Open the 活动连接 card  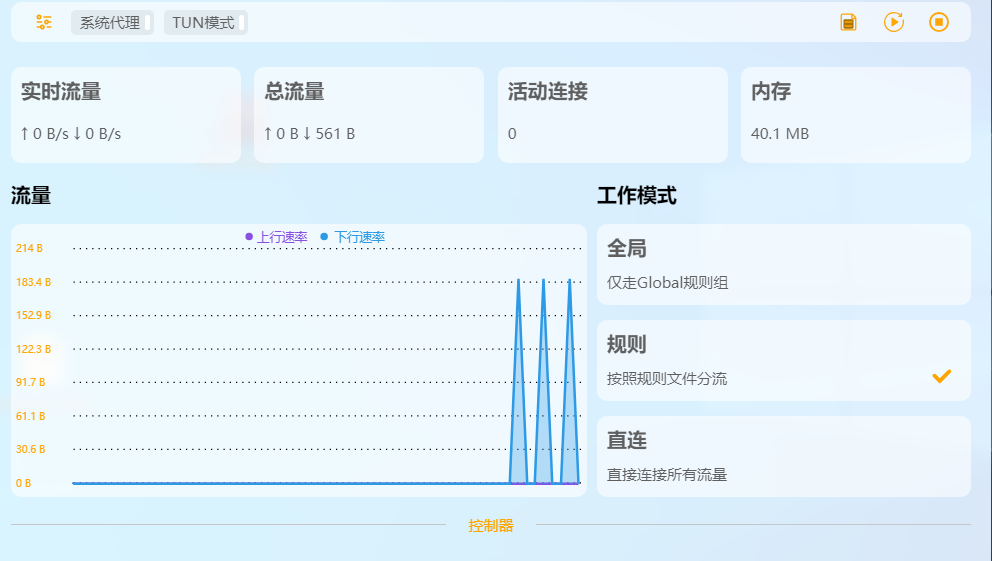pyautogui.click(x=613, y=115)
